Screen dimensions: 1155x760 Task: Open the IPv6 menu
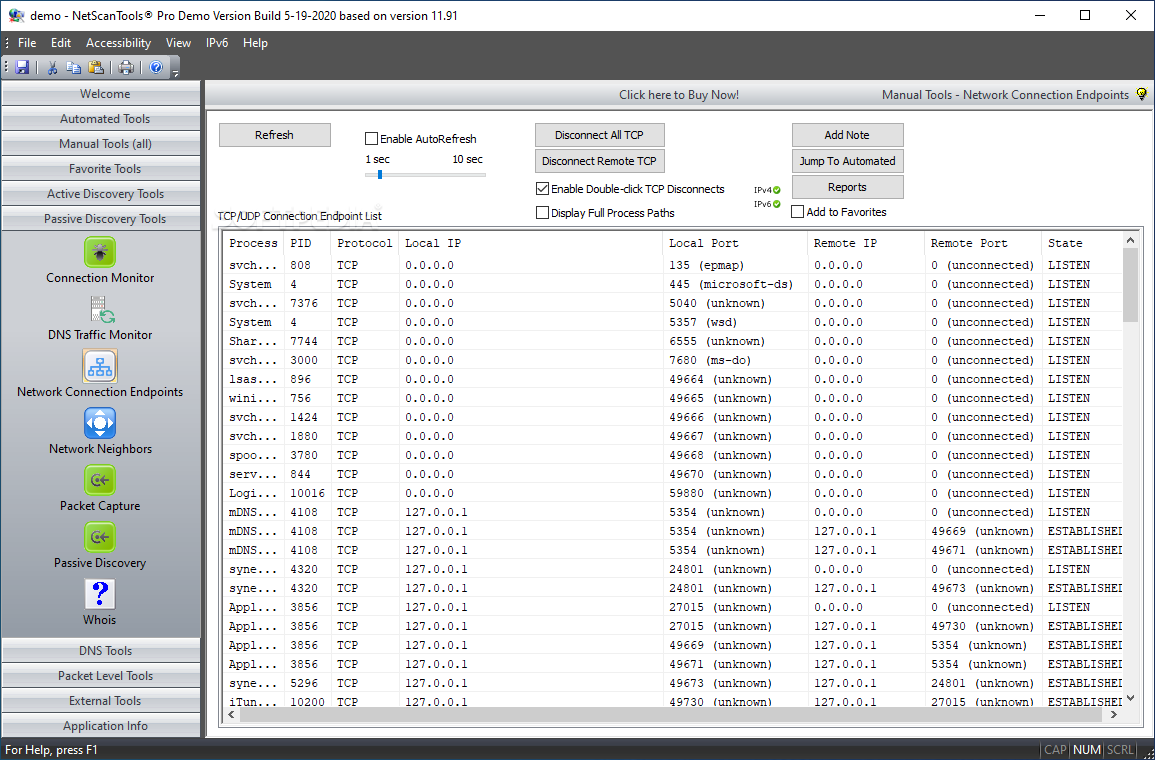point(217,43)
